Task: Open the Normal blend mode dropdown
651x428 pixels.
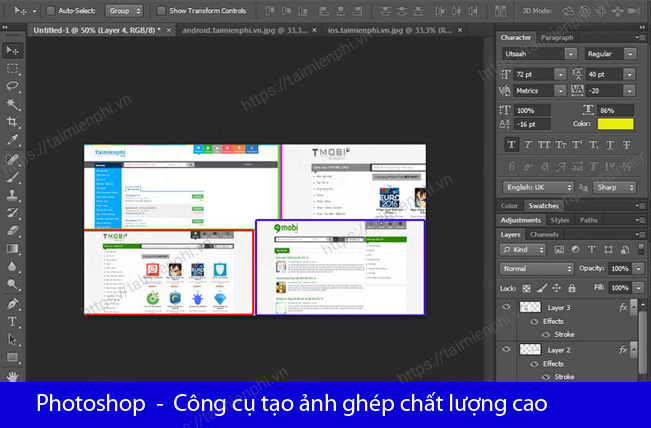Action: click(x=536, y=269)
